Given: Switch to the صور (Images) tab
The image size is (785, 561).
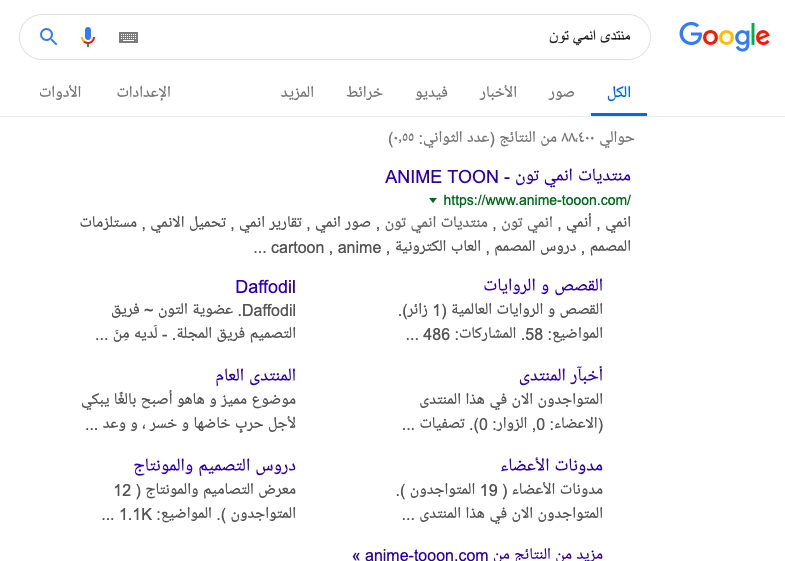Looking at the screenshot, I should [561, 92].
